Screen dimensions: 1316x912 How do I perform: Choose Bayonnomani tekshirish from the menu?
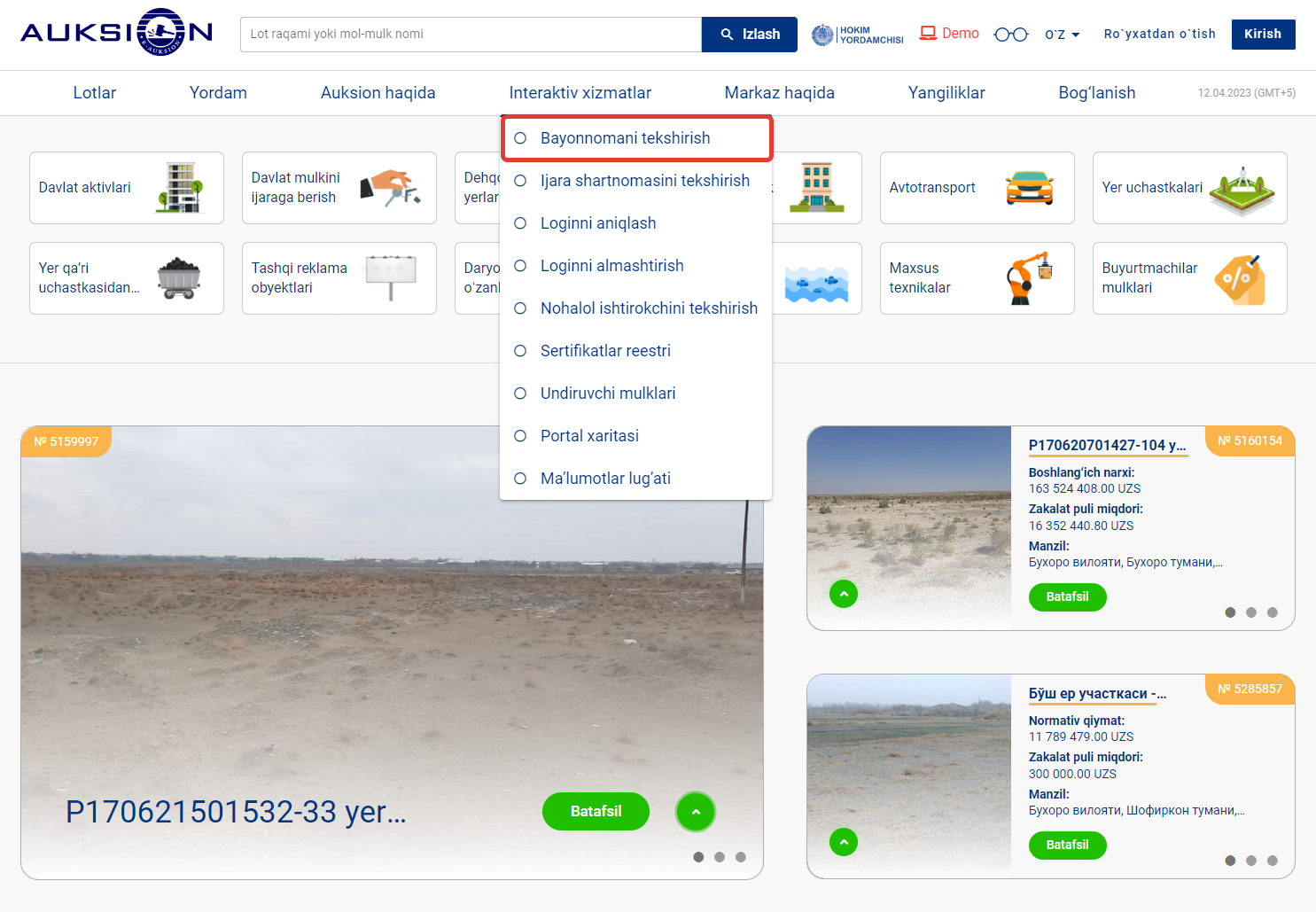tap(625, 138)
